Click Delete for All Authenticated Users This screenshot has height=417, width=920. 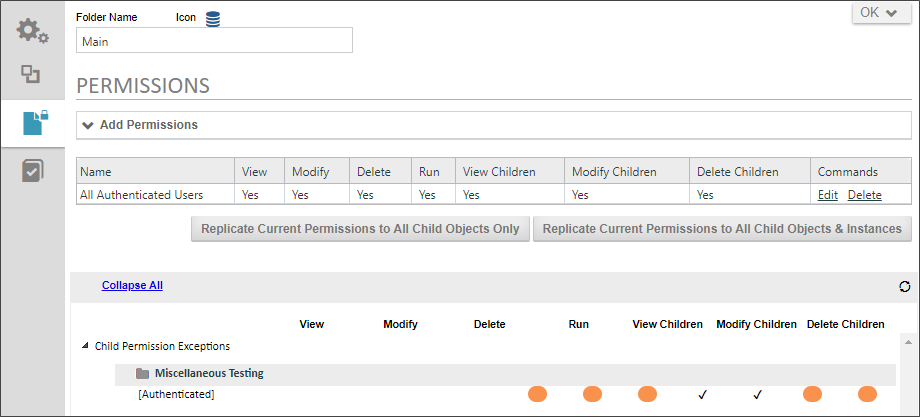864,195
